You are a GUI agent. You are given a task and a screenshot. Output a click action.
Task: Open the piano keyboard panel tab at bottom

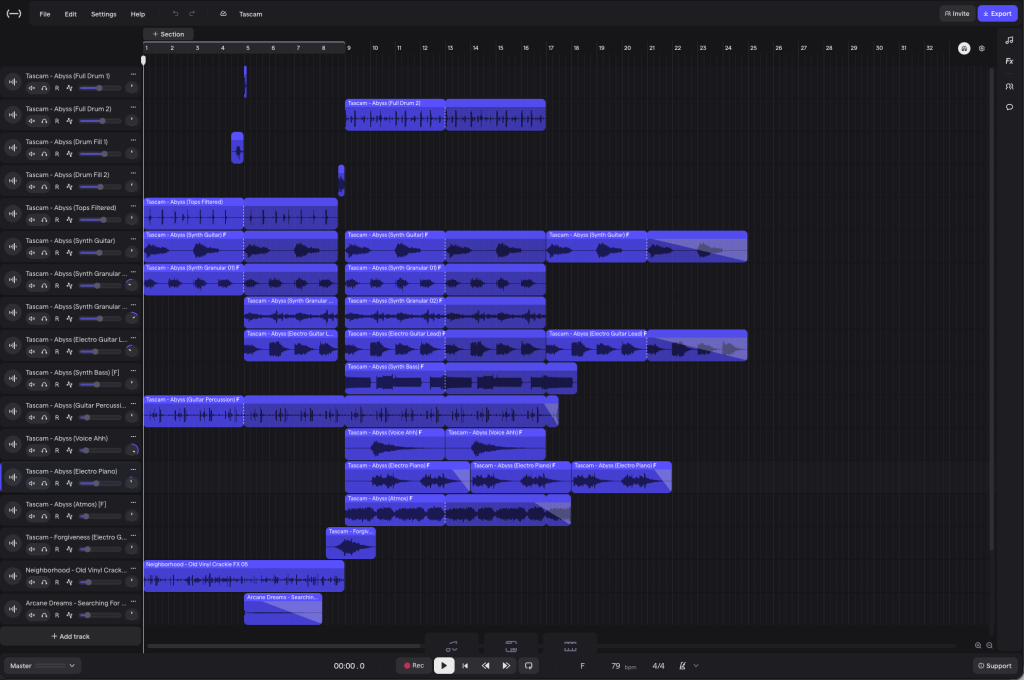569,647
